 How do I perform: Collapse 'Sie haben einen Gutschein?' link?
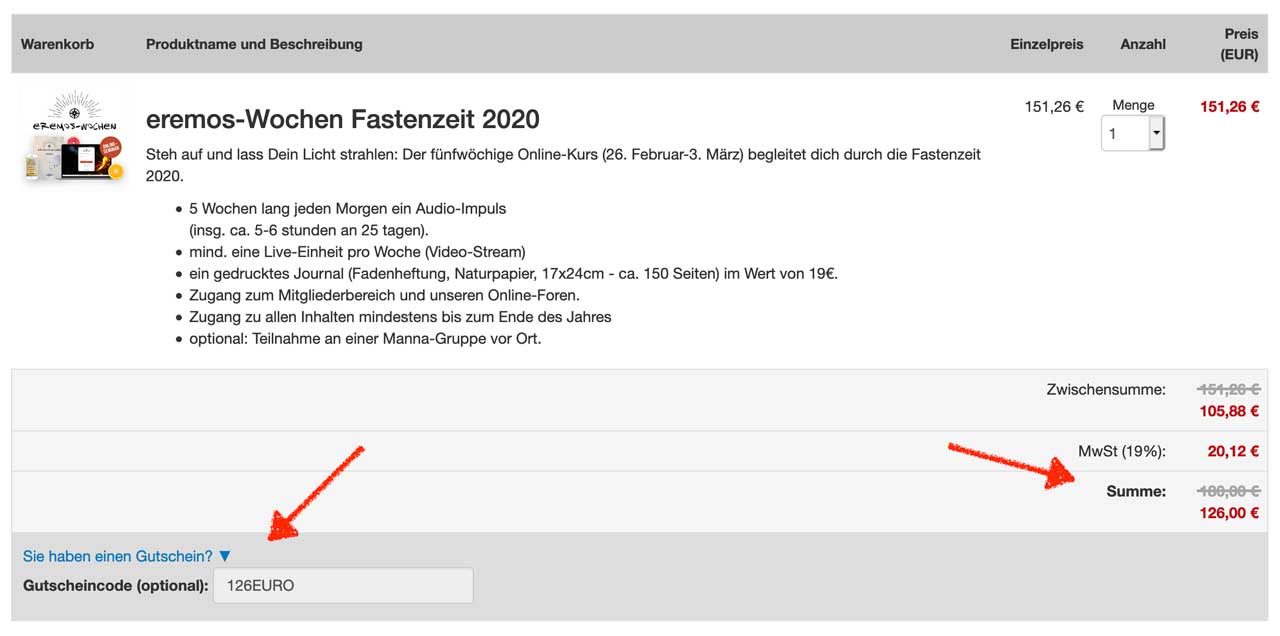click(x=127, y=556)
